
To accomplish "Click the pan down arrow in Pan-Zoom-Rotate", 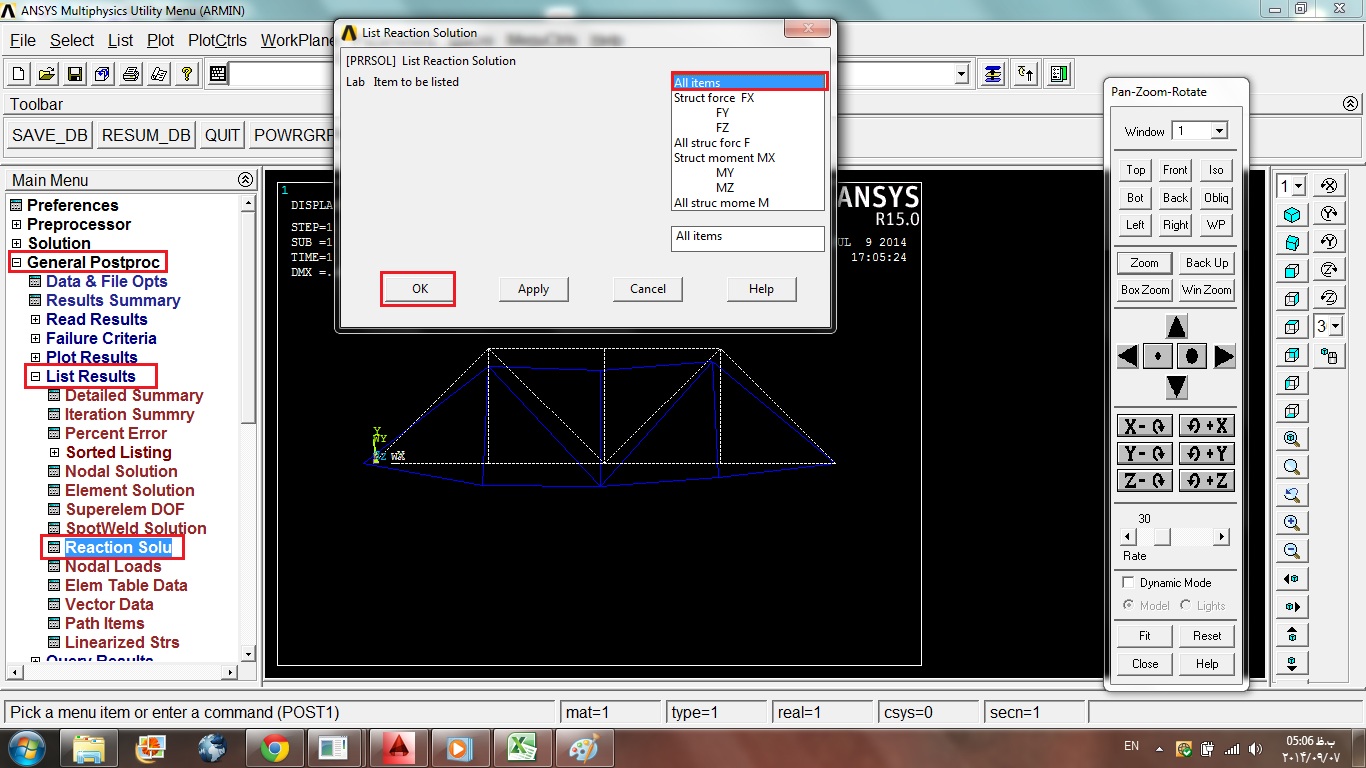I will point(1177,386).
